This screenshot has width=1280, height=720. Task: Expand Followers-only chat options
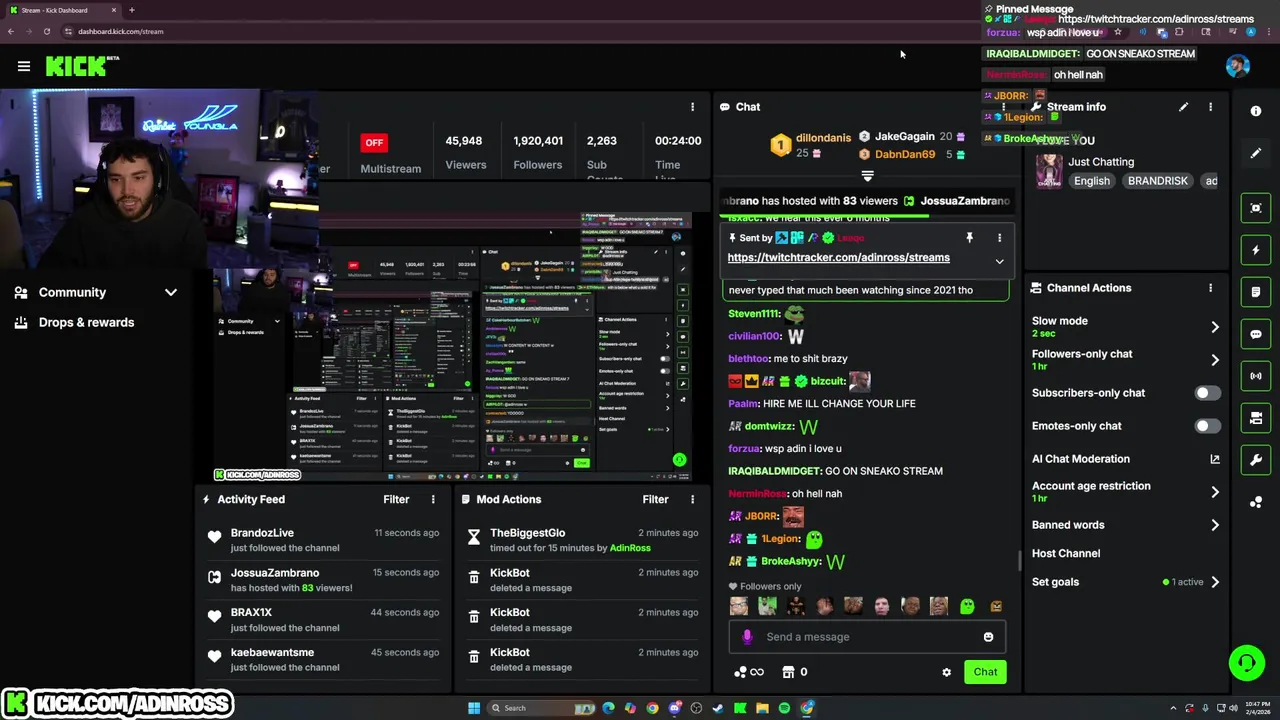(x=1215, y=360)
